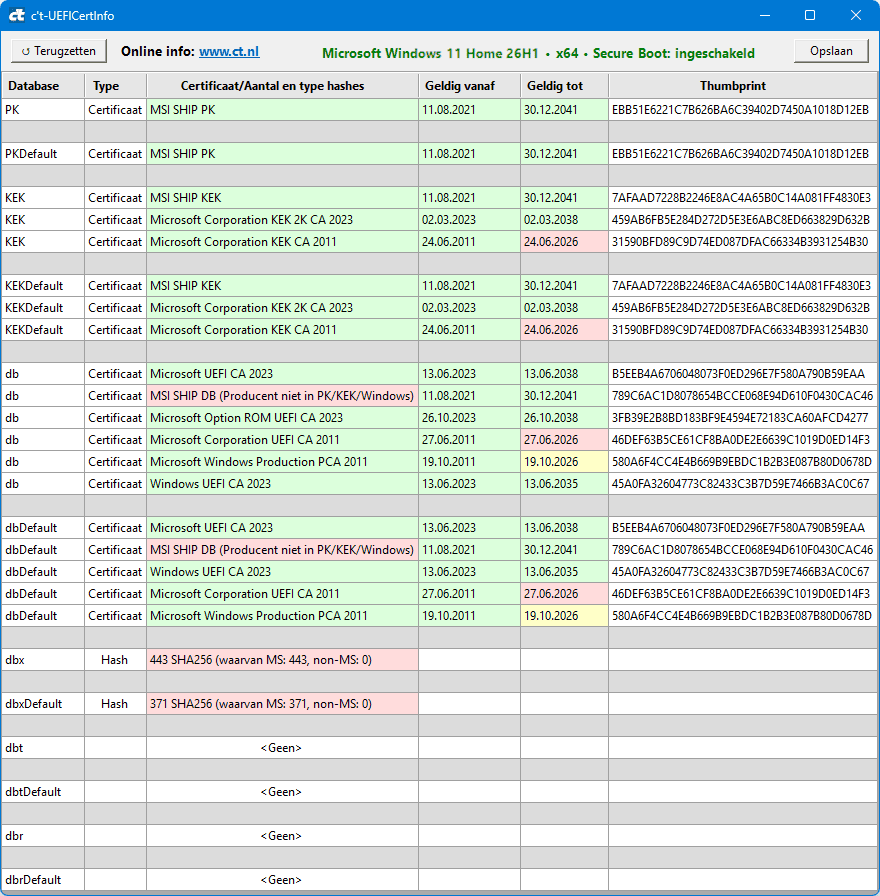This screenshot has width=880, height=896.
Task: Click thumbprint 45A0FA32... in the dbDefault row
Action: pyautogui.click(x=743, y=572)
